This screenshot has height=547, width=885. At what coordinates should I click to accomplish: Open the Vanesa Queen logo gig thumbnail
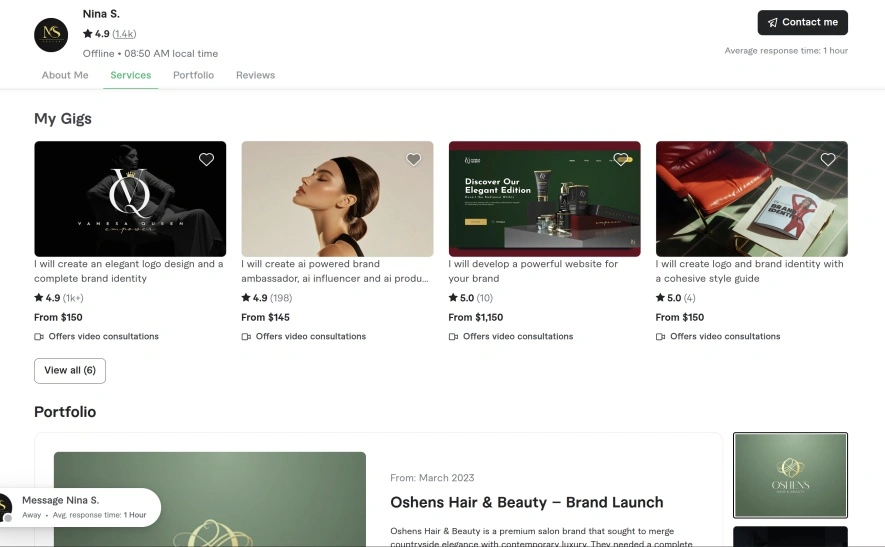pos(130,198)
